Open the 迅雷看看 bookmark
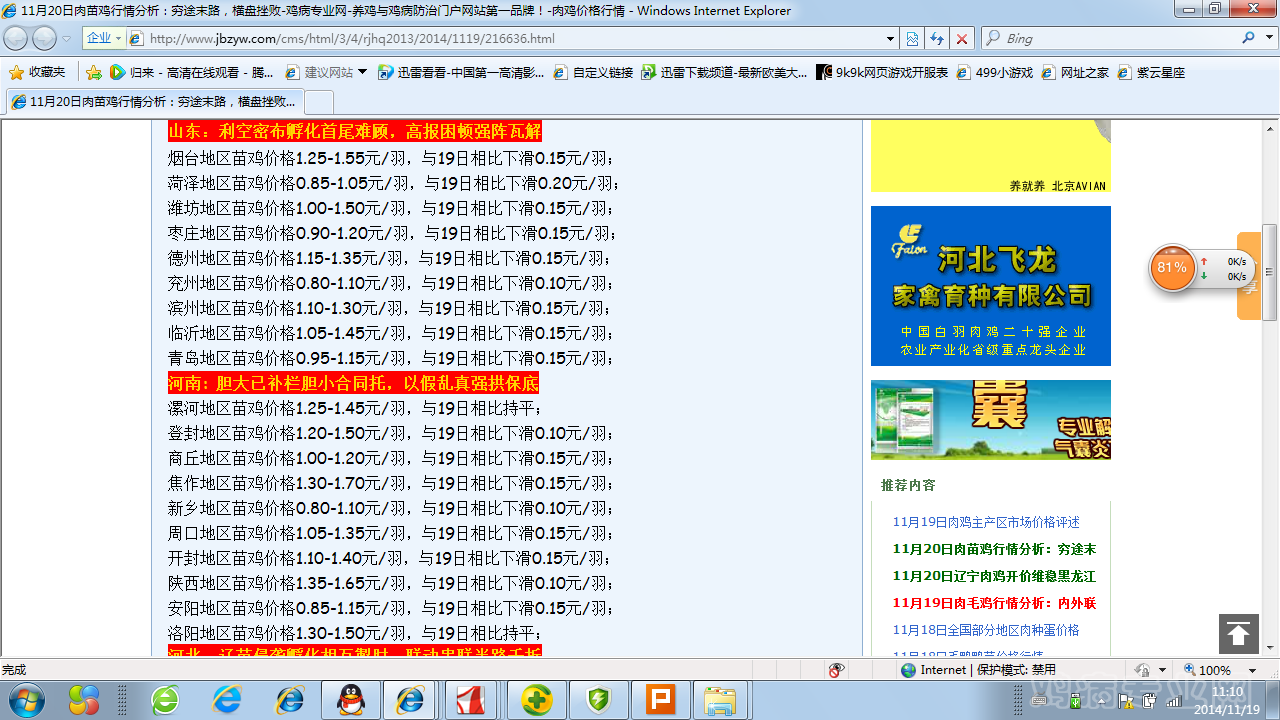The width and height of the screenshot is (1280, 720). (461, 72)
